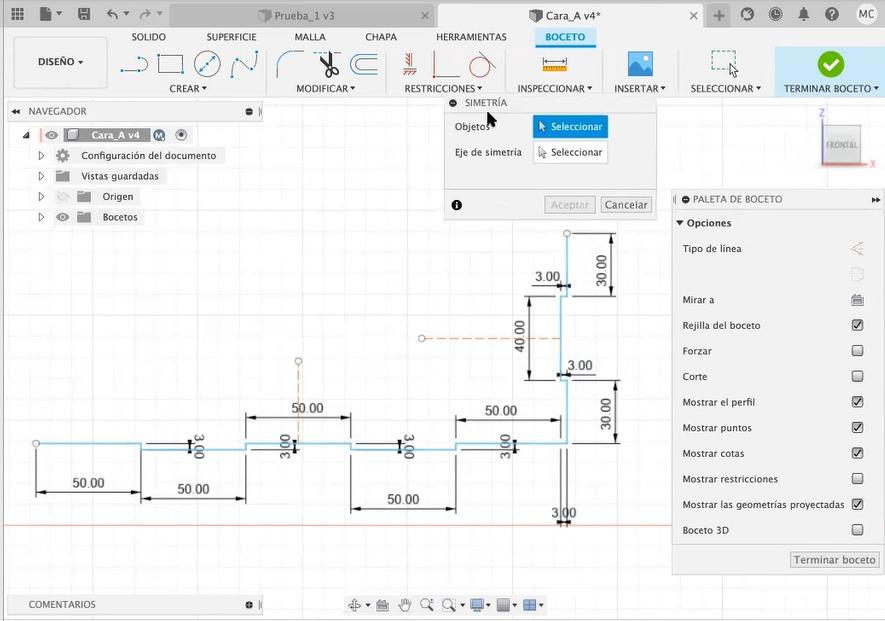
Task: Select the Trim scissors tool
Action: pyautogui.click(x=327, y=64)
